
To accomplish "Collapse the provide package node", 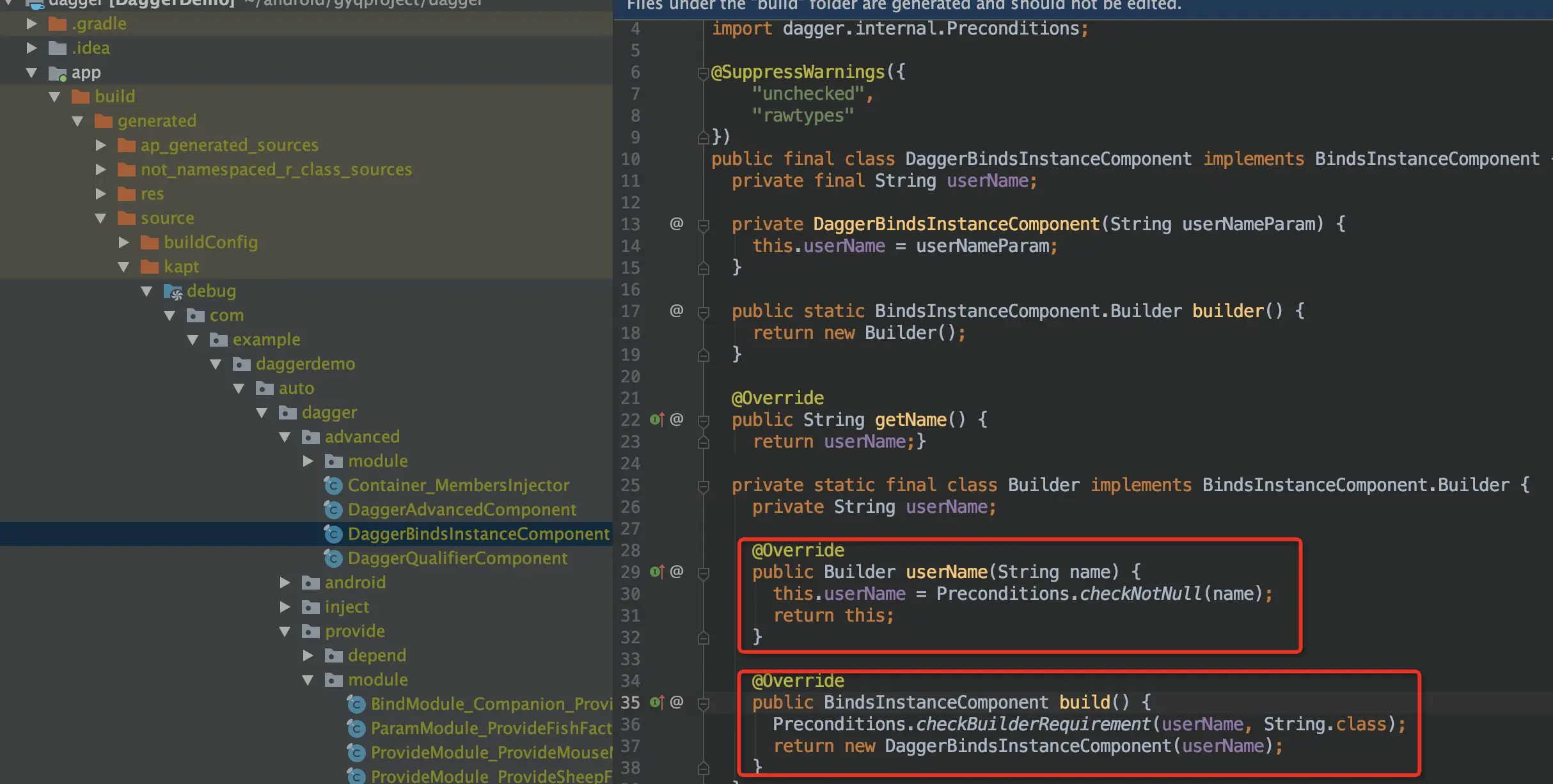I will pyautogui.click(x=285, y=631).
